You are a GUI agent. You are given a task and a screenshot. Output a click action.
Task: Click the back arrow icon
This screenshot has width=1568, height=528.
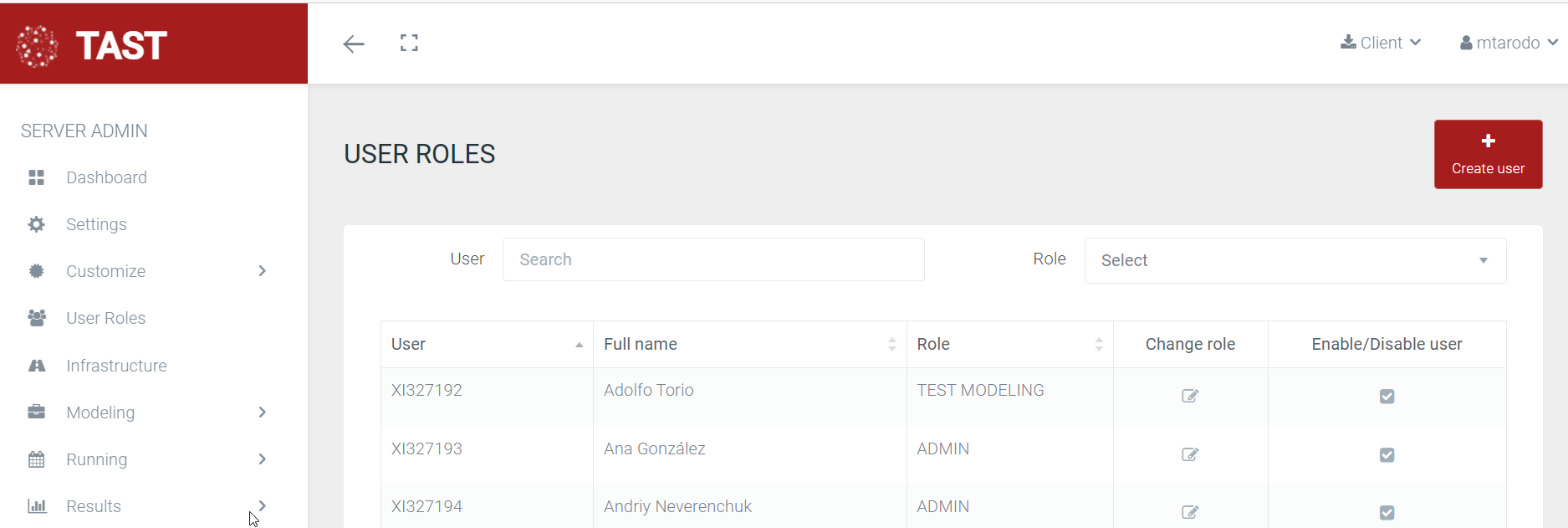(354, 44)
